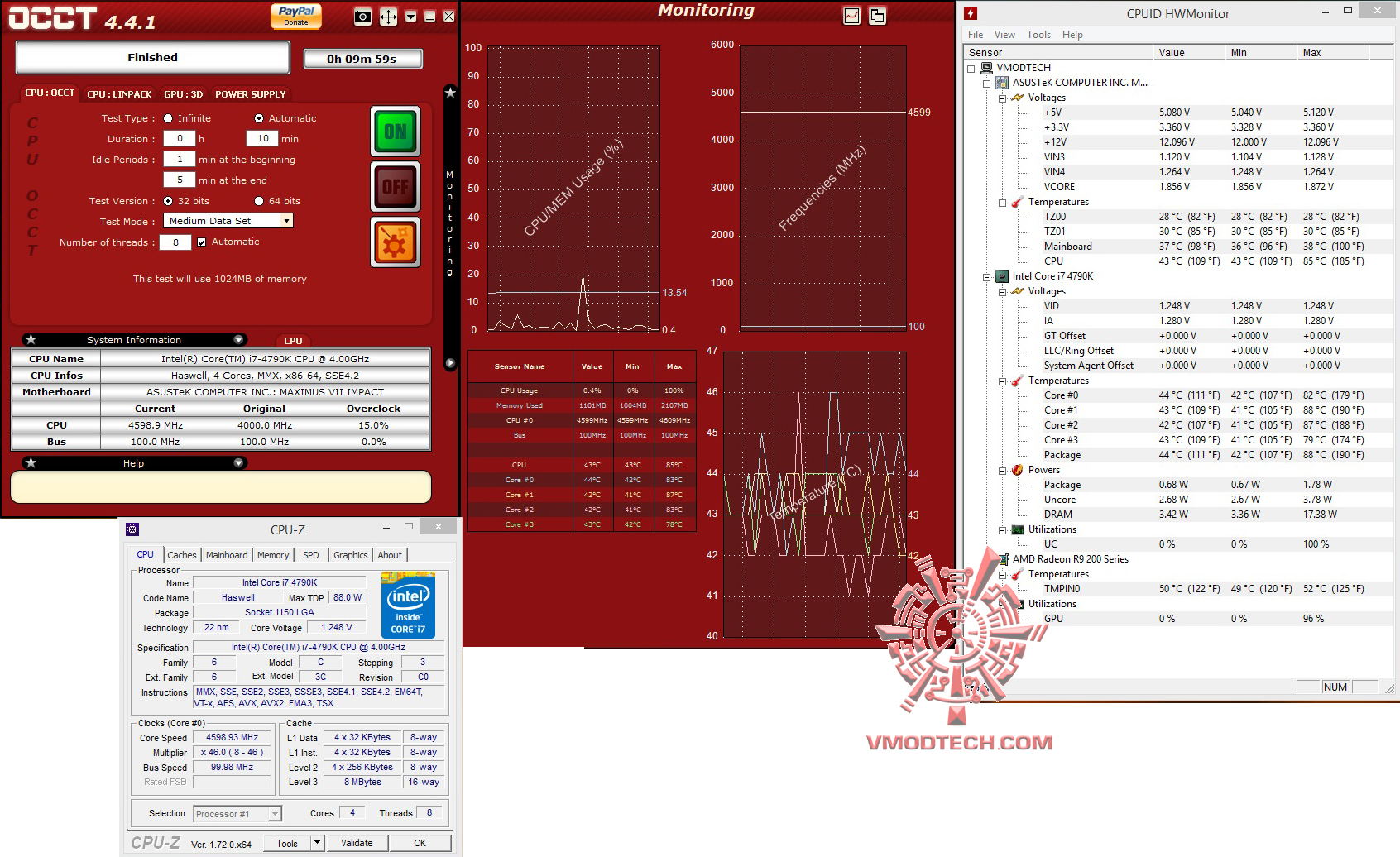Switch to the CPU : LINPACK tab
Screen dimensions: 1400x857
[x=120, y=94]
